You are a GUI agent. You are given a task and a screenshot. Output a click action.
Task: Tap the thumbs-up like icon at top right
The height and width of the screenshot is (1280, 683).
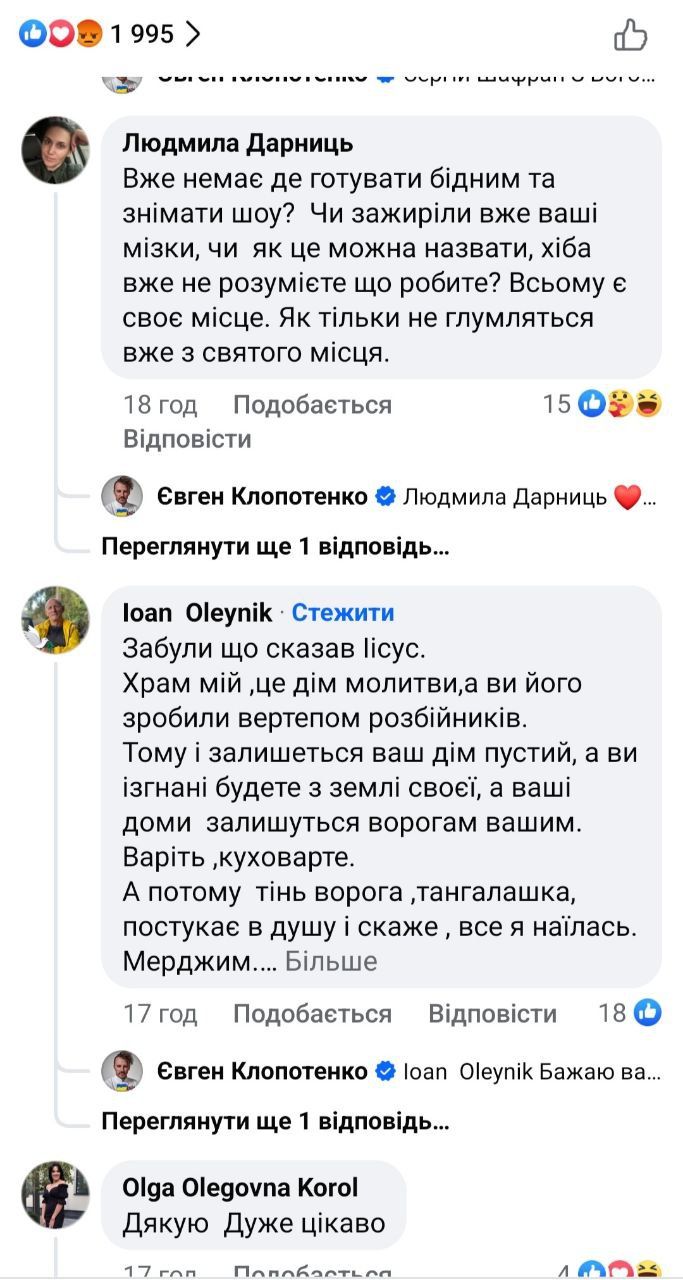[x=630, y=35]
